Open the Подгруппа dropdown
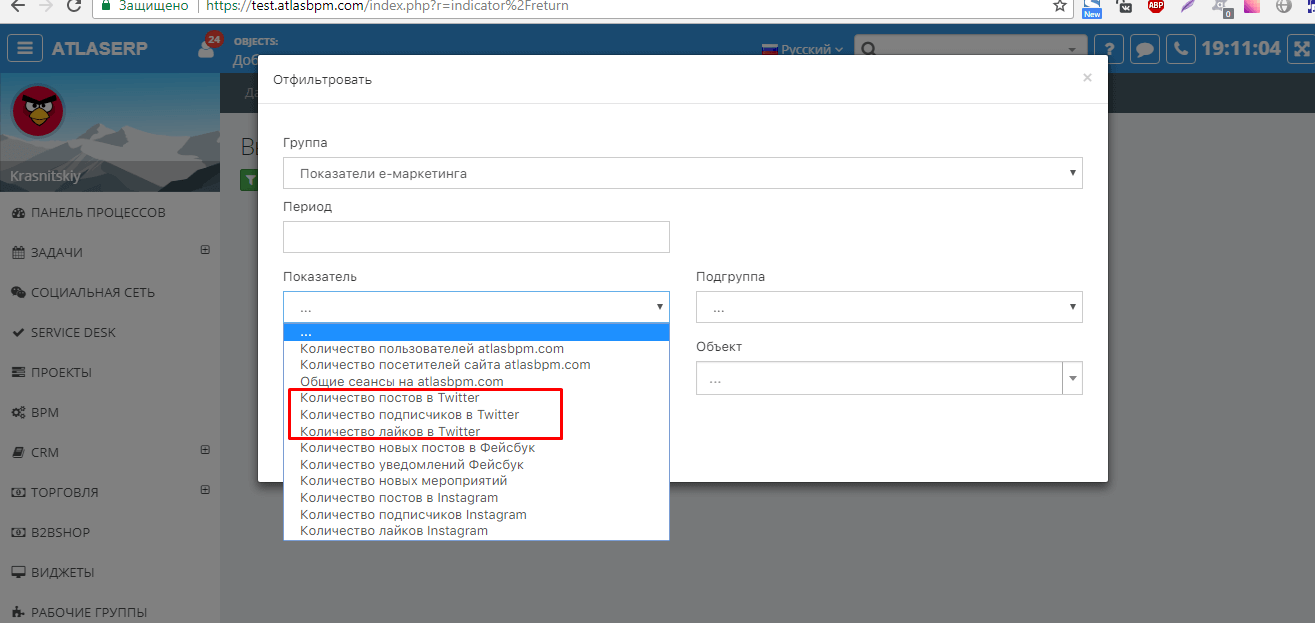 (889, 307)
